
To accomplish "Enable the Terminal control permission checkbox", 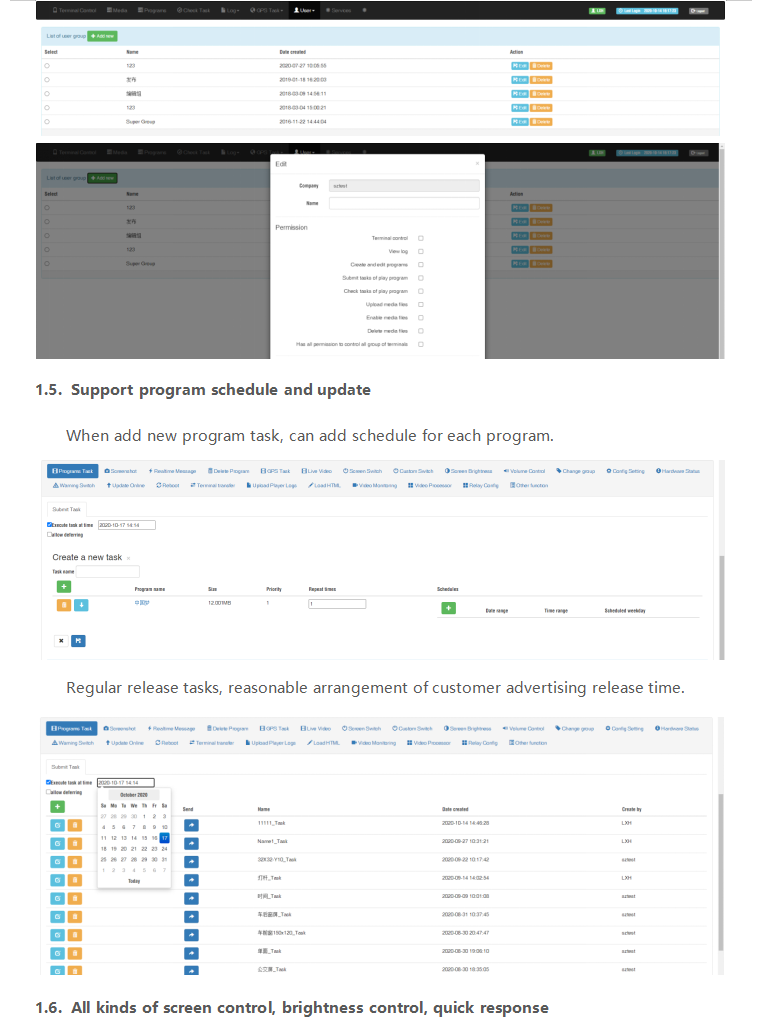I will coord(421,238).
